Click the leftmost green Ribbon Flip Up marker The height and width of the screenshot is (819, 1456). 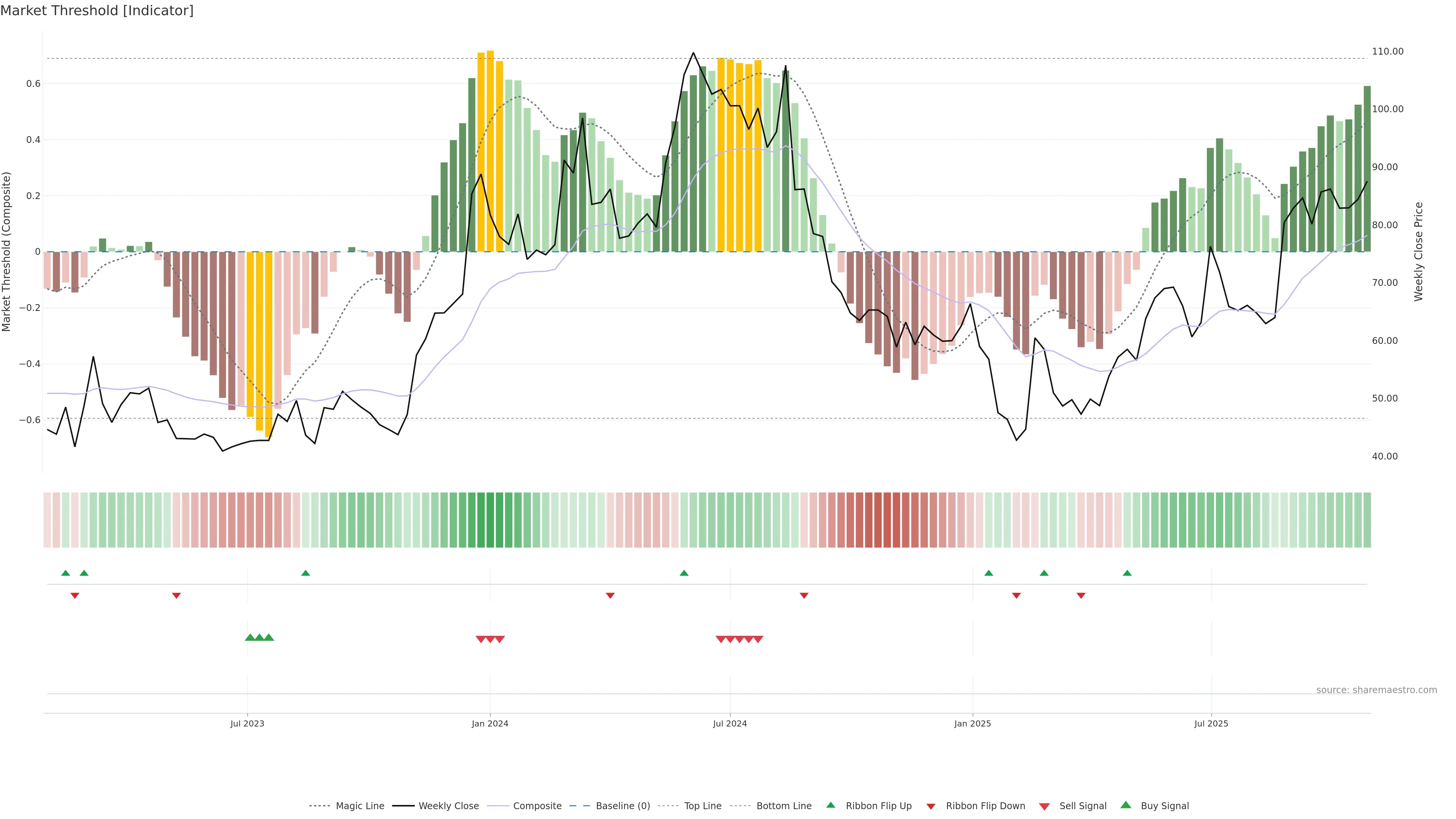click(x=66, y=573)
